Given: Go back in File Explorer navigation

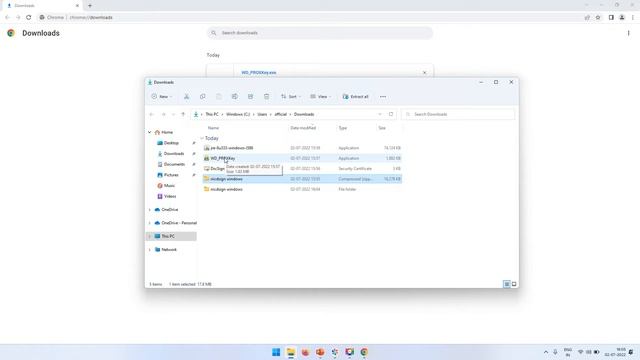Looking at the screenshot, I should (152, 114).
